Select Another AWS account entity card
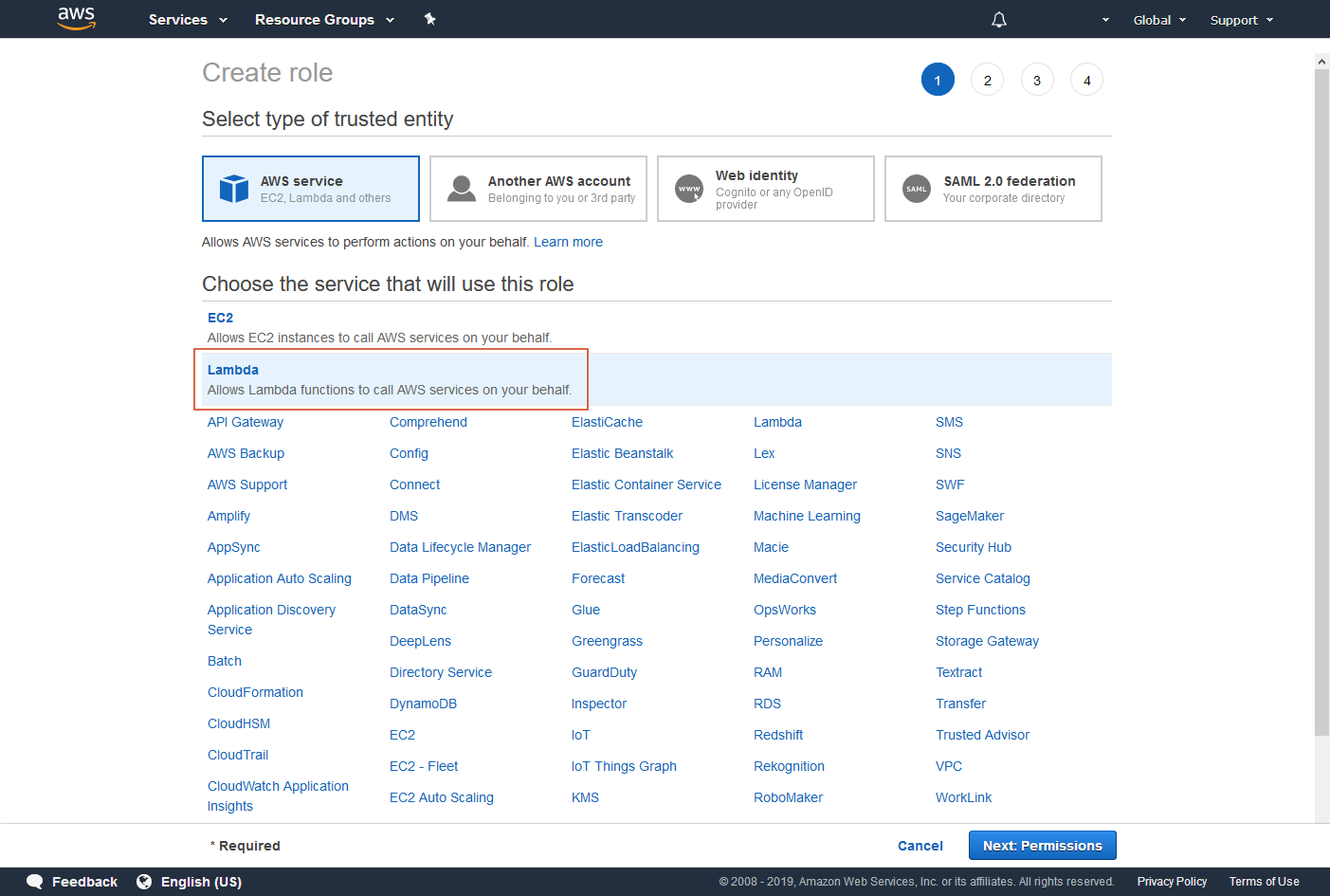The width and height of the screenshot is (1330, 896). [538, 189]
